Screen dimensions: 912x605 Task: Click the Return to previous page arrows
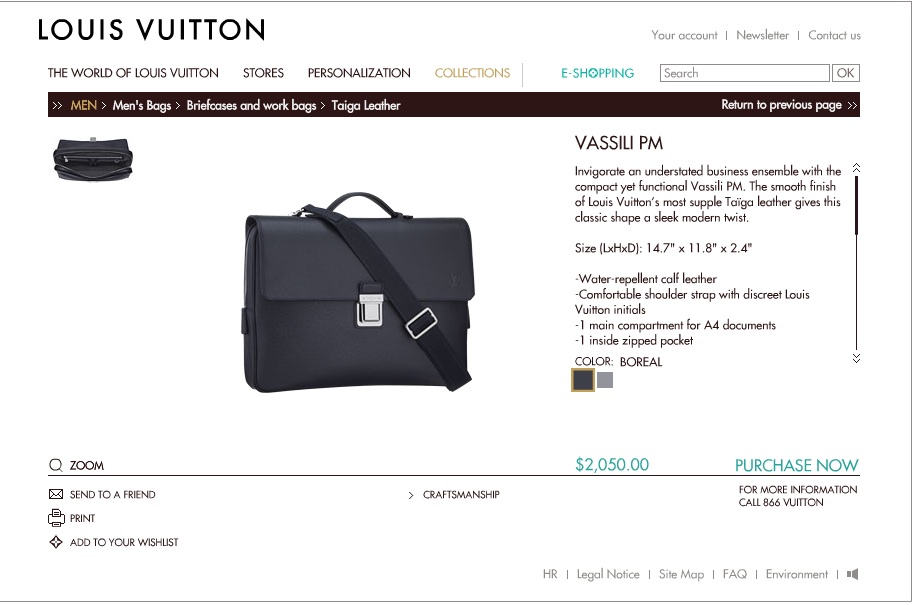pos(852,105)
